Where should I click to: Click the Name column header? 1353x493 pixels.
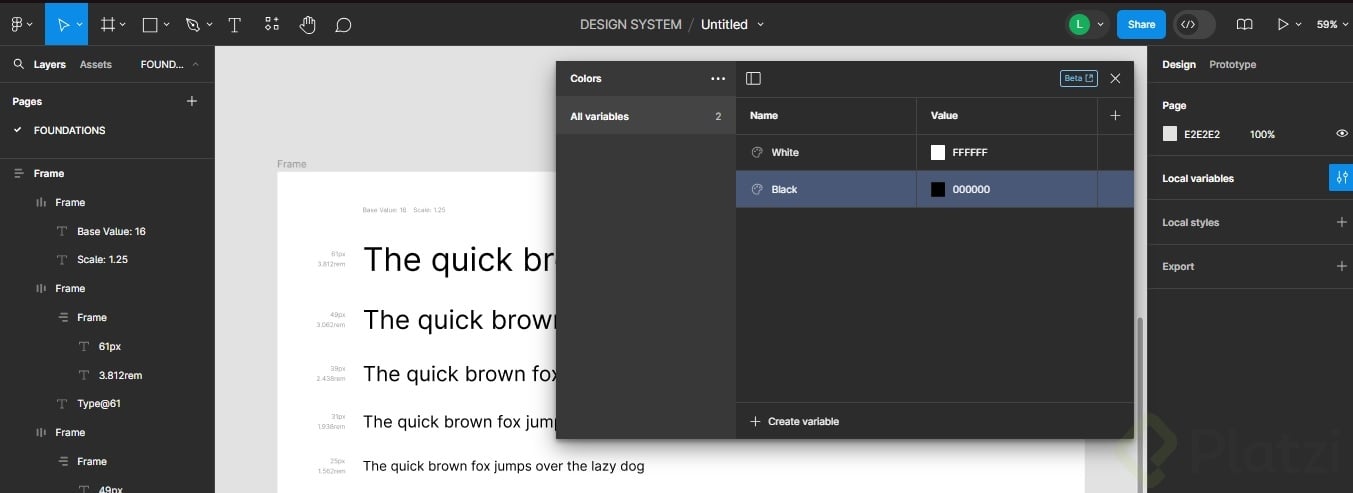(764, 115)
